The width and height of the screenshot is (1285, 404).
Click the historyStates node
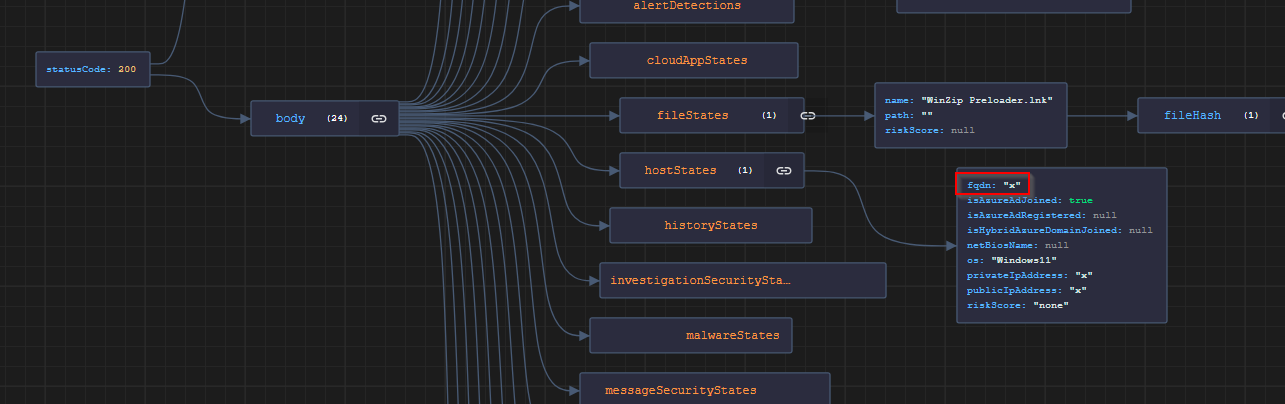[710, 225]
